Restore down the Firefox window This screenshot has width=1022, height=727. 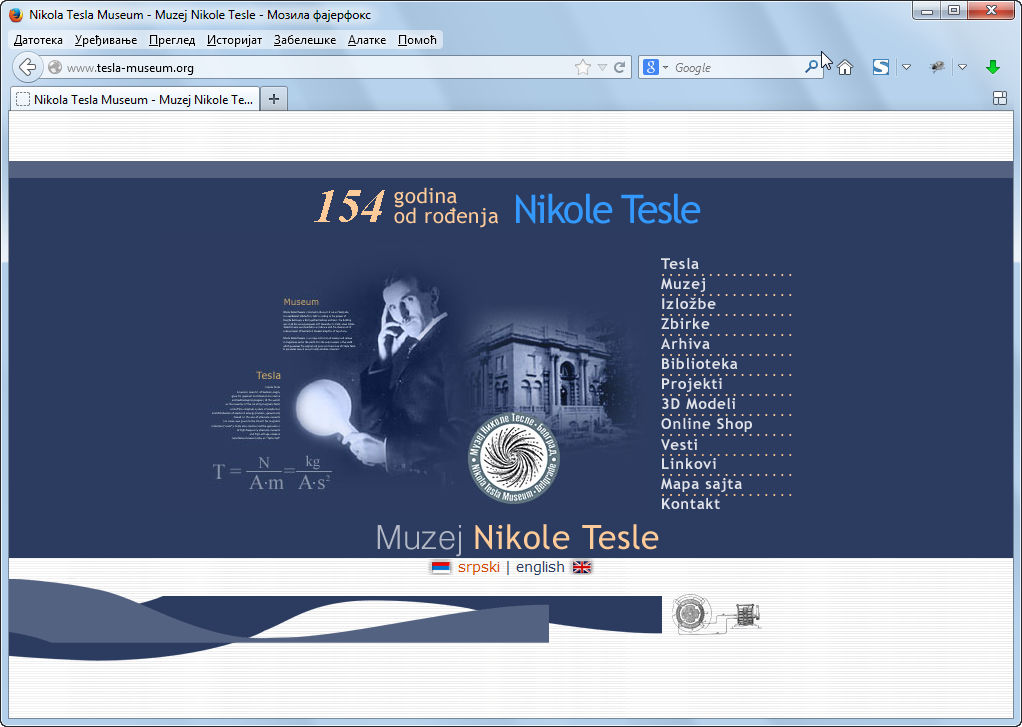pyautogui.click(x=954, y=11)
